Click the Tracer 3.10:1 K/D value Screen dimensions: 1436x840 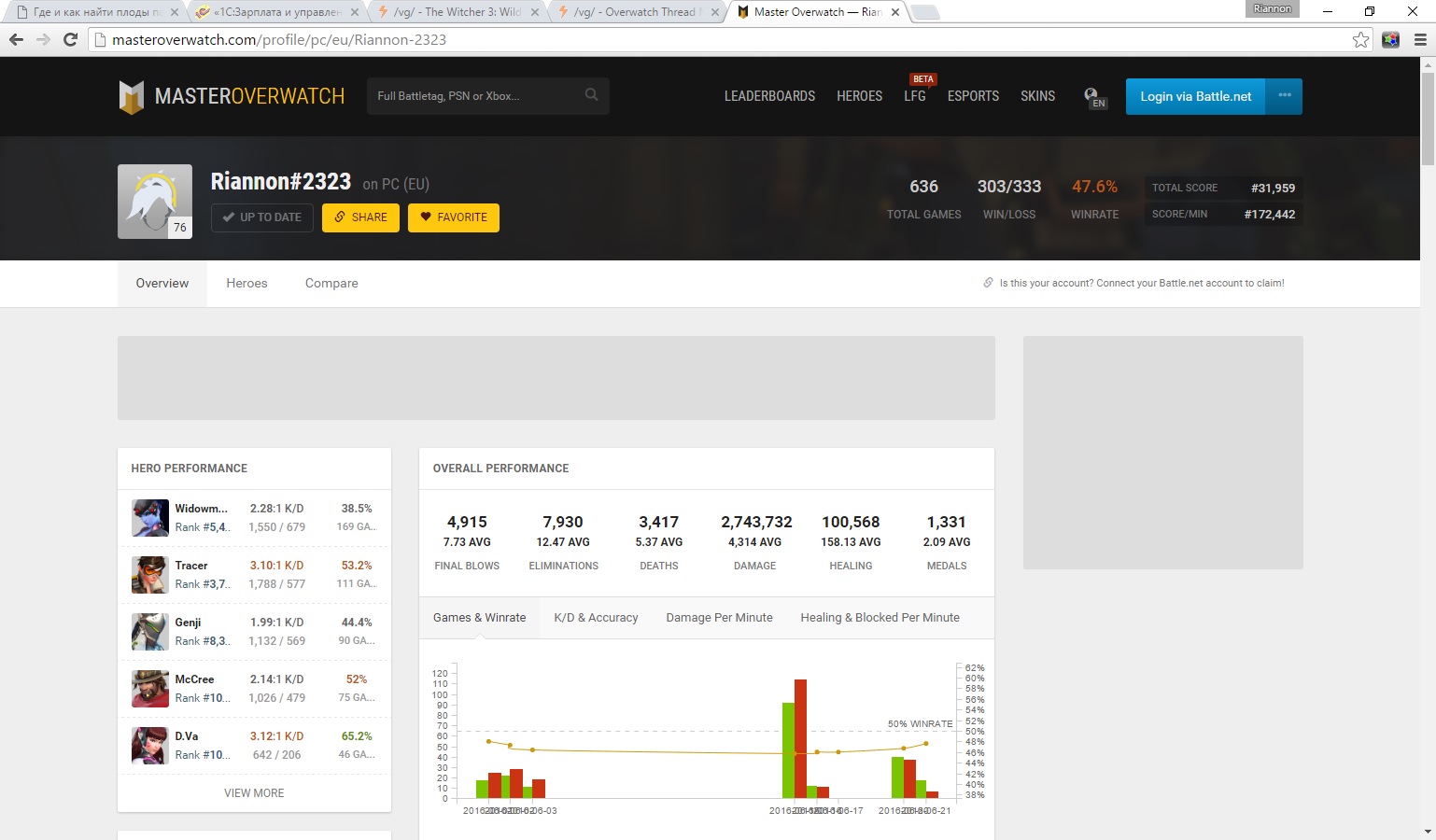coord(276,566)
